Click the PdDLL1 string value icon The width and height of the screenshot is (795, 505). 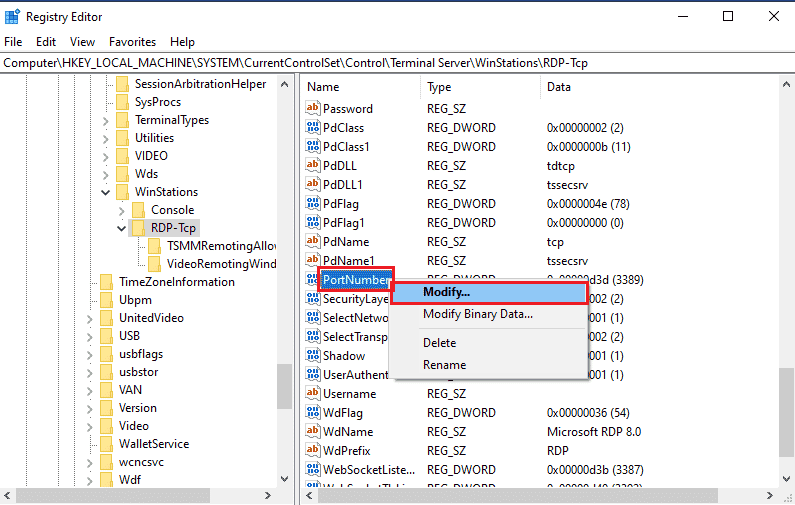[x=313, y=184]
